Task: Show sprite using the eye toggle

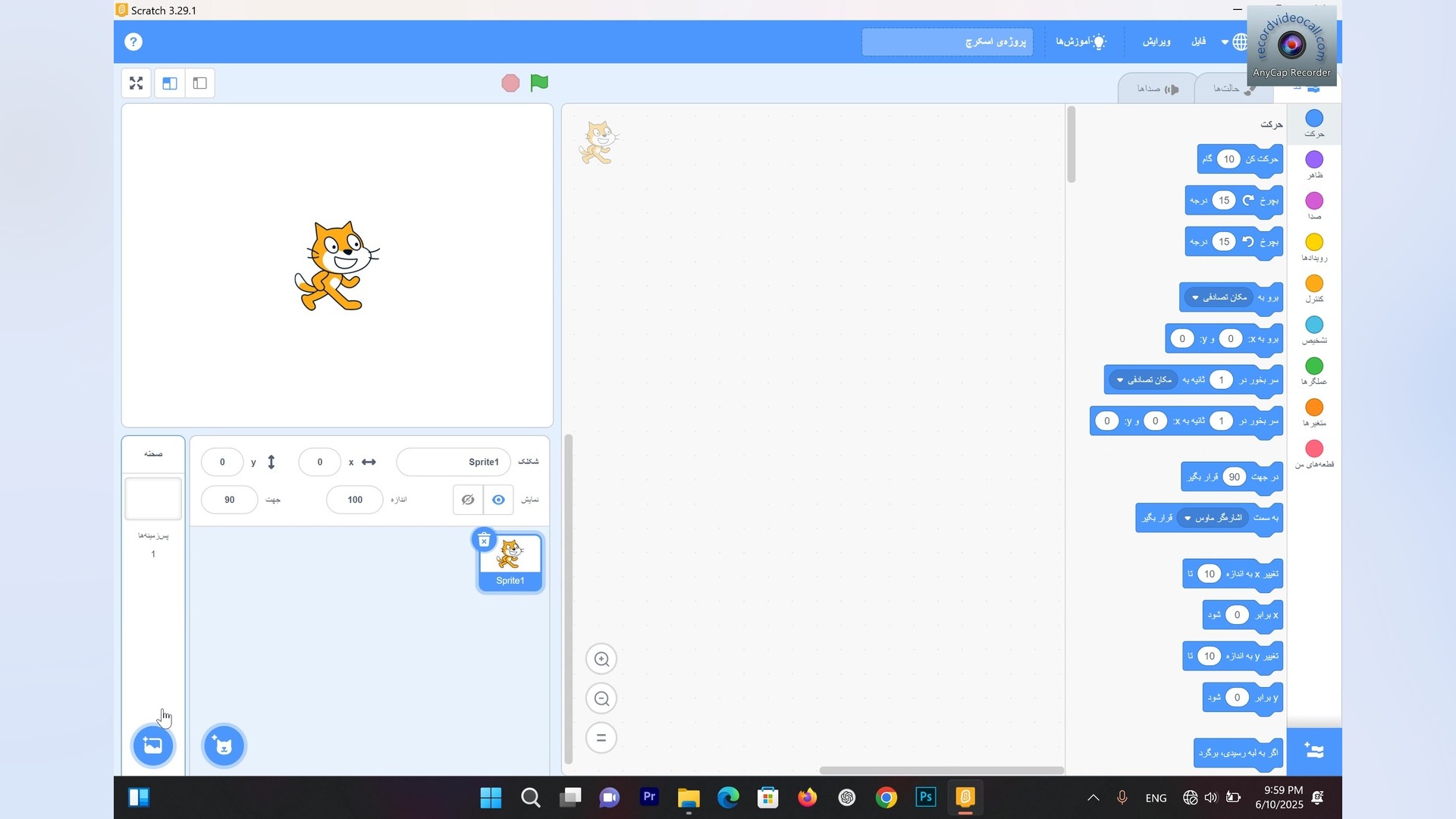Action: [498, 500]
